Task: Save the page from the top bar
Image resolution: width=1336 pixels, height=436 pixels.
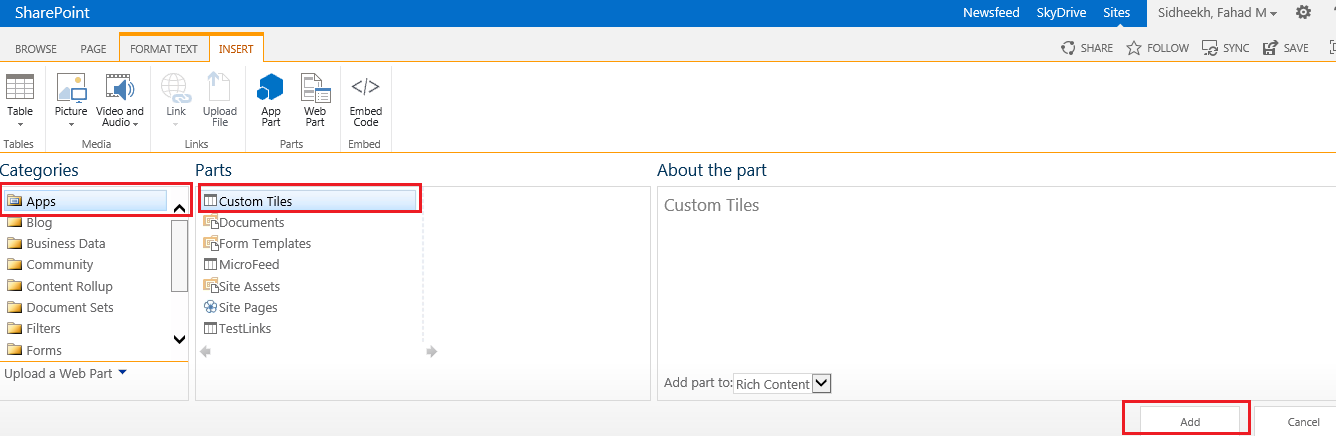Action: 1285,48
